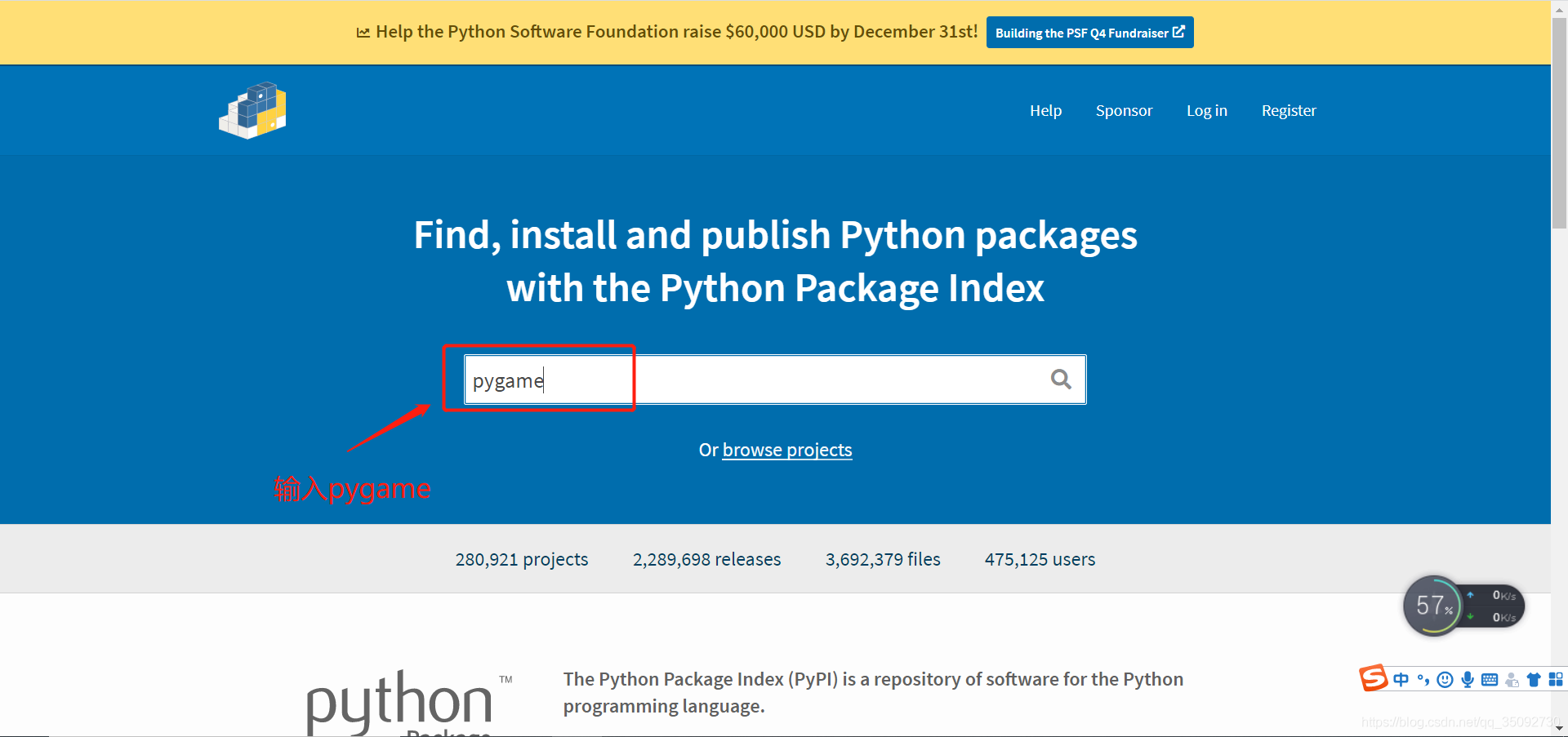Click Building the PSF Q4 Fundraiser button
This screenshot has height=737, width=1568.
pyautogui.click(x=1089, y=33)
